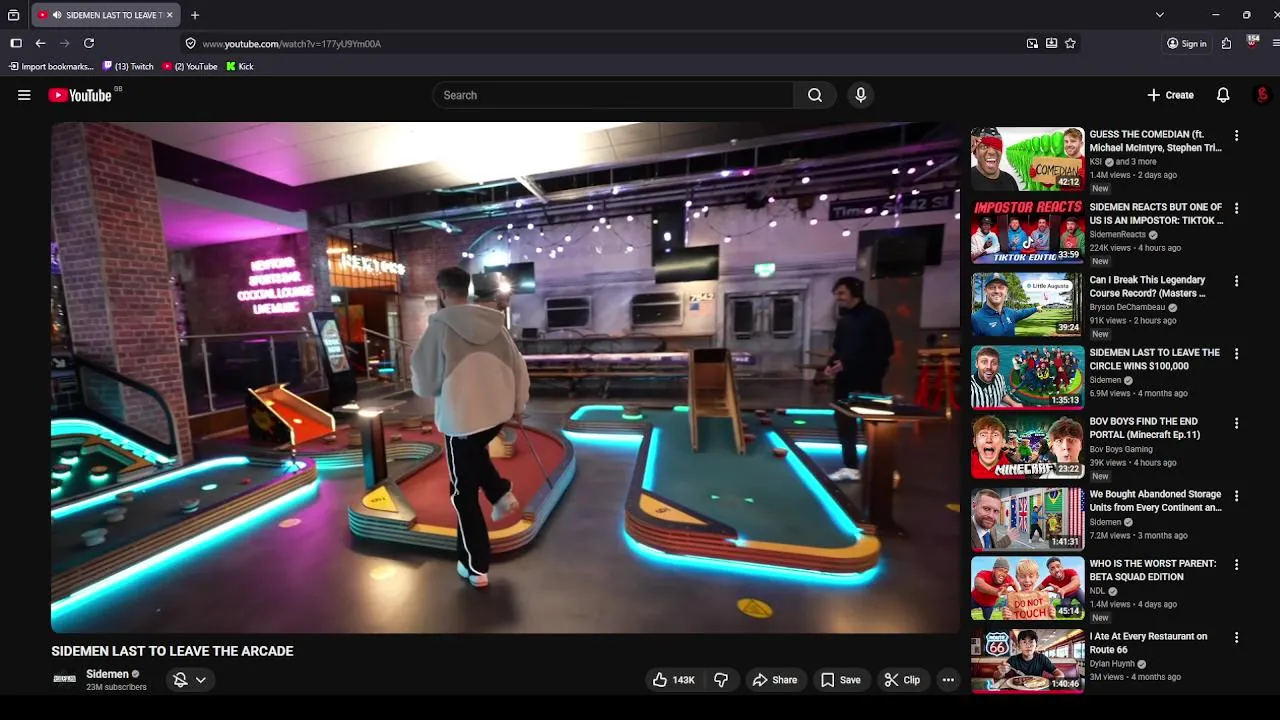Open the GUESS THE COMEDIAN thumbnail
The height and width of the screenshot is (720, 1280).
[x=1027, y=159]
